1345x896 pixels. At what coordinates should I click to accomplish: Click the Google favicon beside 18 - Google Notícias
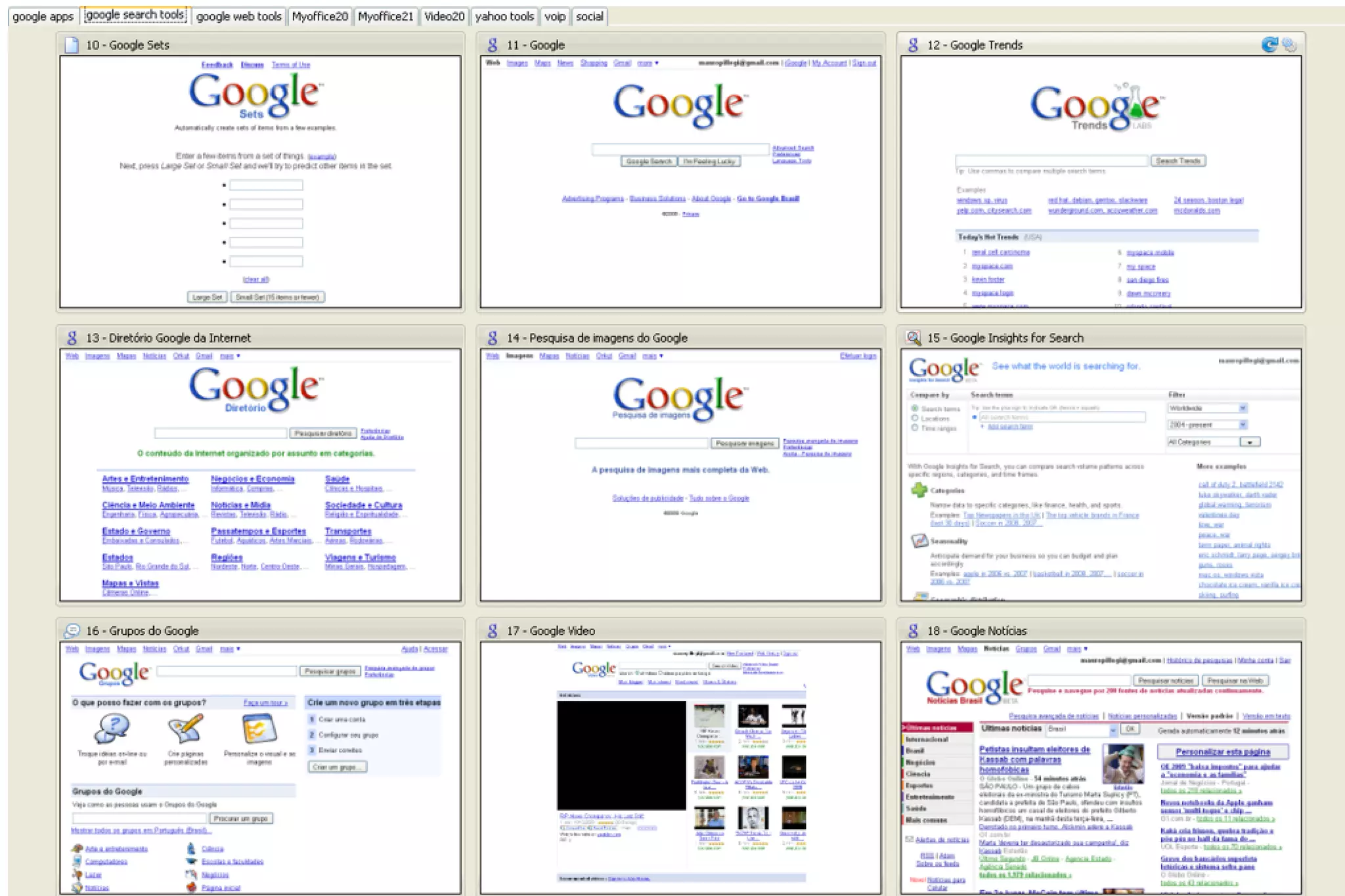click(x=913, y=631)
